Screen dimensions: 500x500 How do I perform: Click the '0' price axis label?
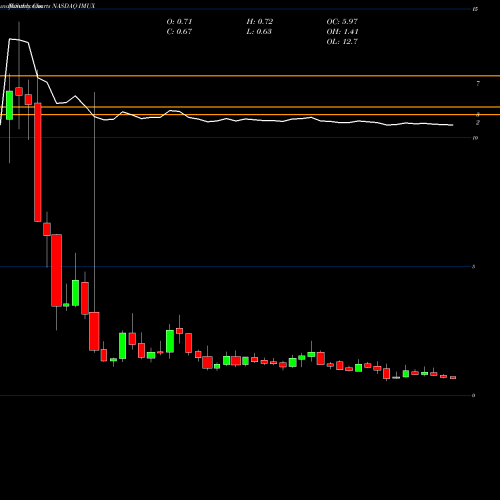(474, 396)
